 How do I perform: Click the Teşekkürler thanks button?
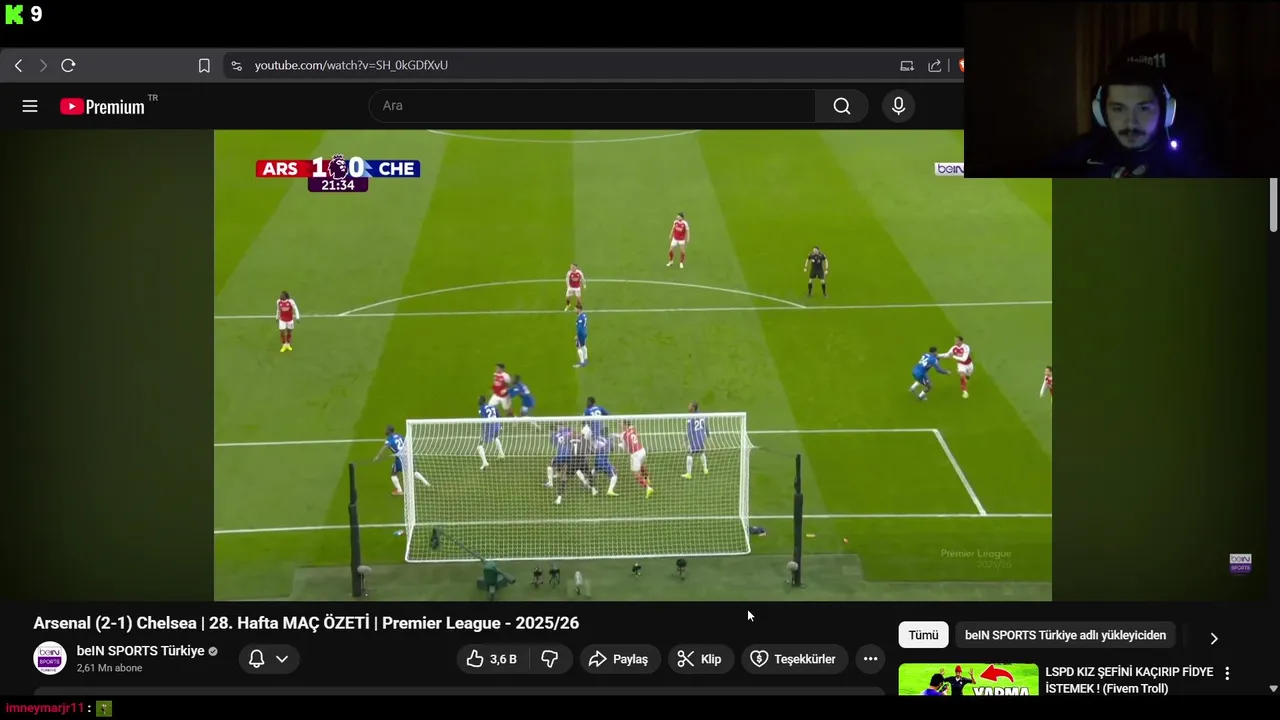(794, 659)
